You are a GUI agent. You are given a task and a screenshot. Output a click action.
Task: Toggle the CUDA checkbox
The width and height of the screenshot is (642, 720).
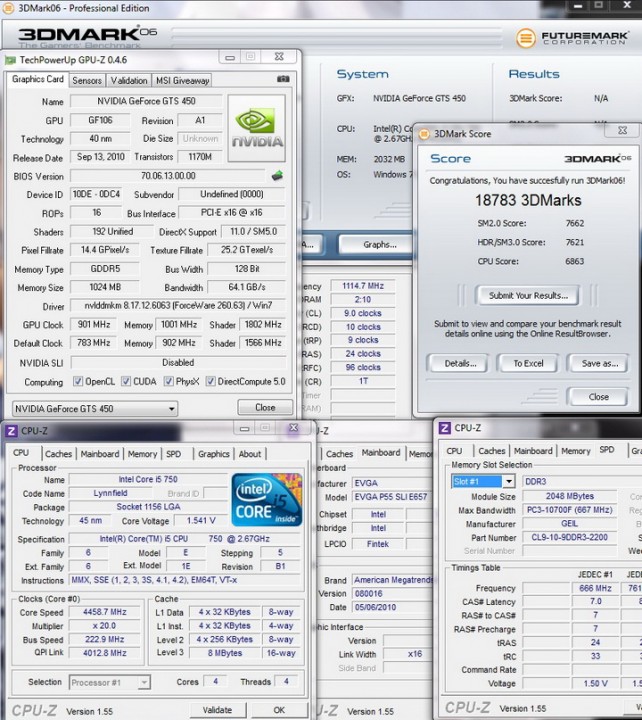click(x=126, y=381)
